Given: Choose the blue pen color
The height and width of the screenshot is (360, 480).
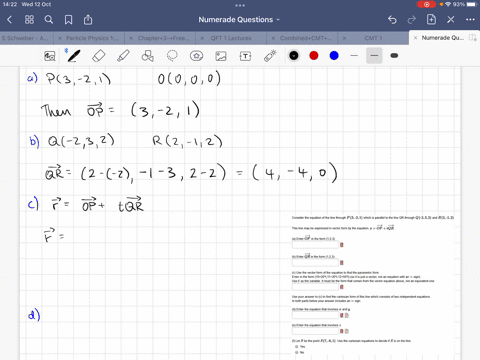Looking at the screenshot, I should 334,56.
